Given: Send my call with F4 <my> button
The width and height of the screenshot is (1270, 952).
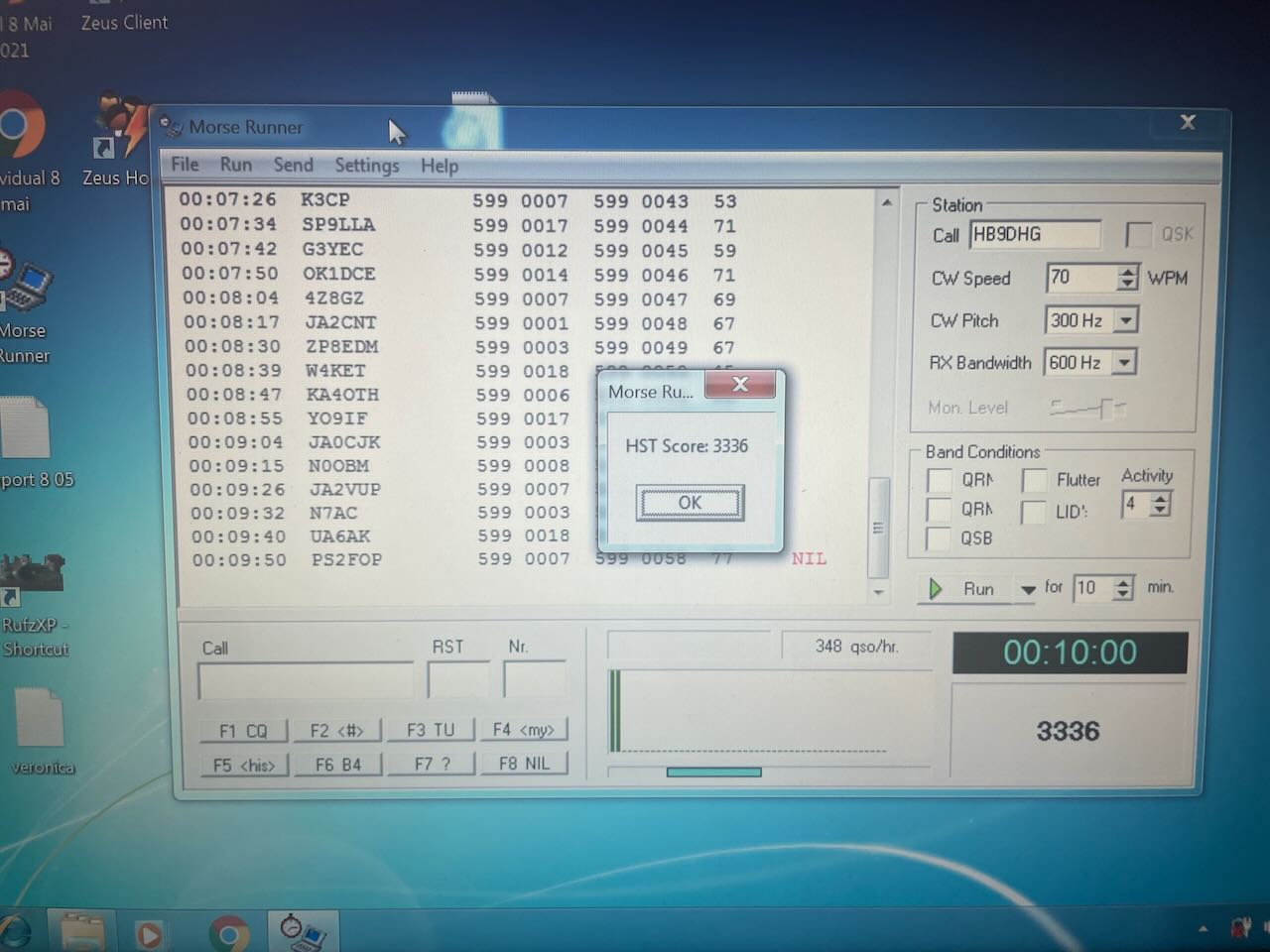Looking at the screenshot, I should point(524,730).
